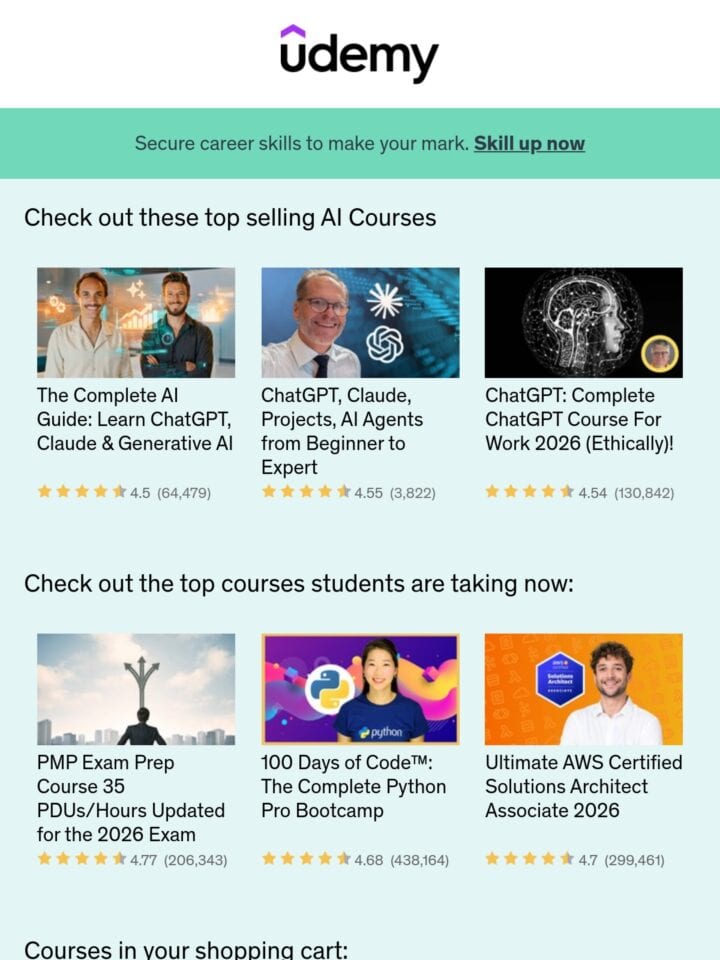Open The Complete AI Guide course title
Viewport: 720px width, 960px height.
[x=135, y=419]
